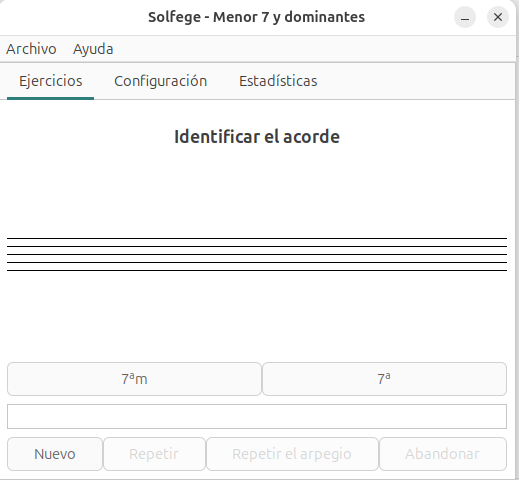This screenshot has height=480, width=519.
Task: Open the Ayuda menu
Action: point(93,49)
